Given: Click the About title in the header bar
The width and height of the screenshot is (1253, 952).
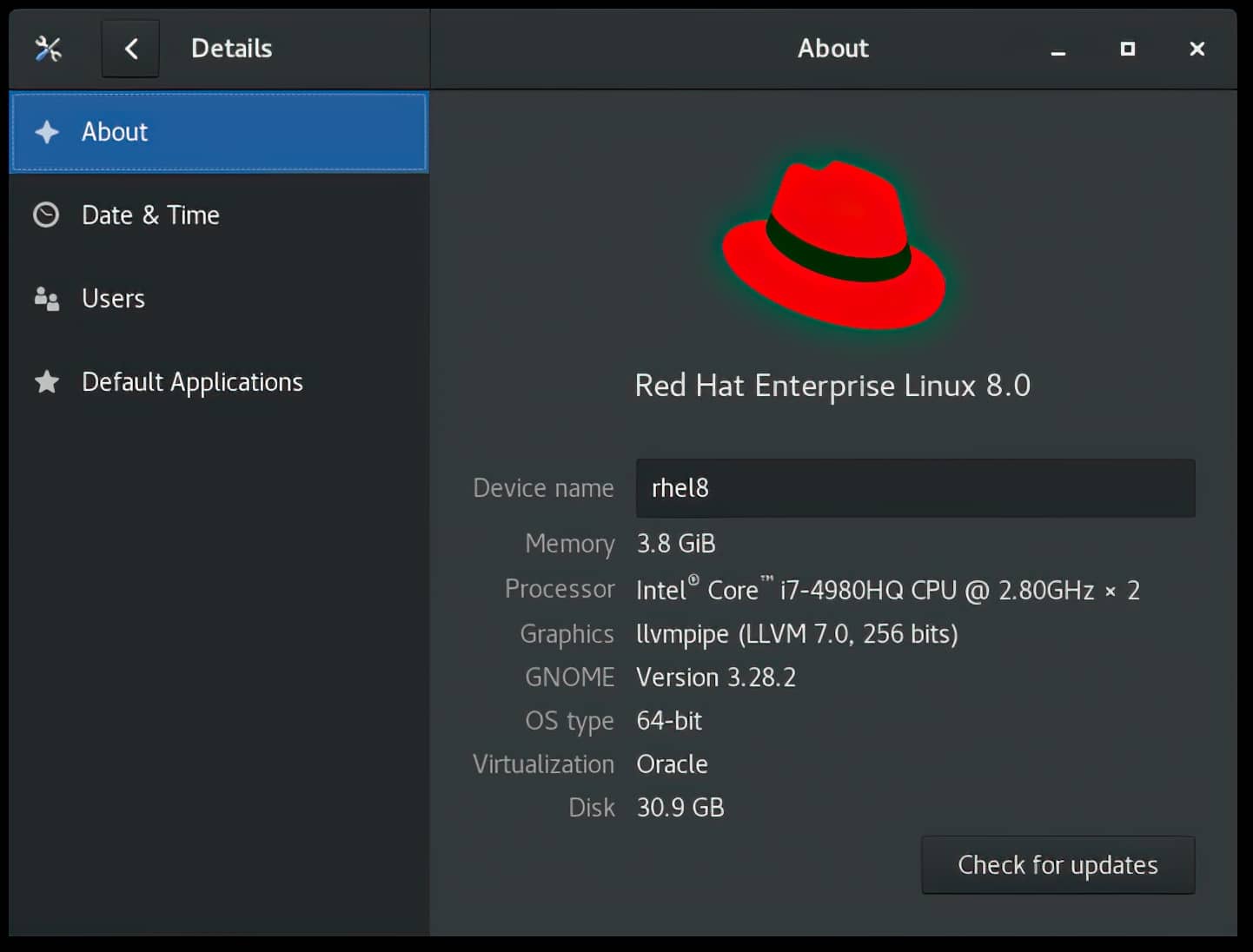Looking at the screenshot, I should tap(832, 49).
